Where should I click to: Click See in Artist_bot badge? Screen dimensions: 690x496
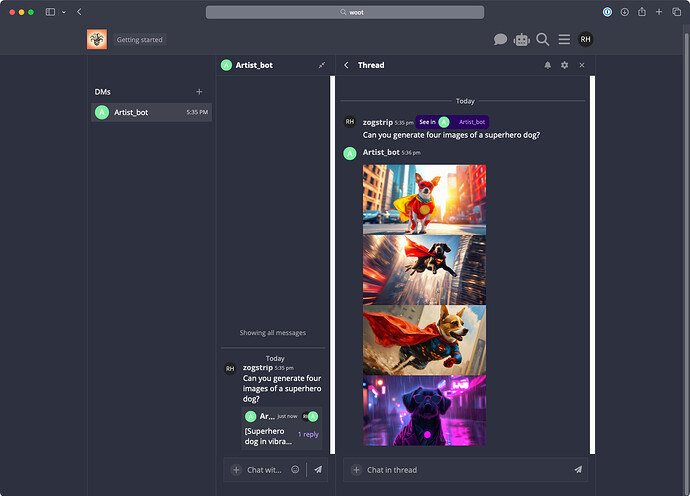coord(452,122)
